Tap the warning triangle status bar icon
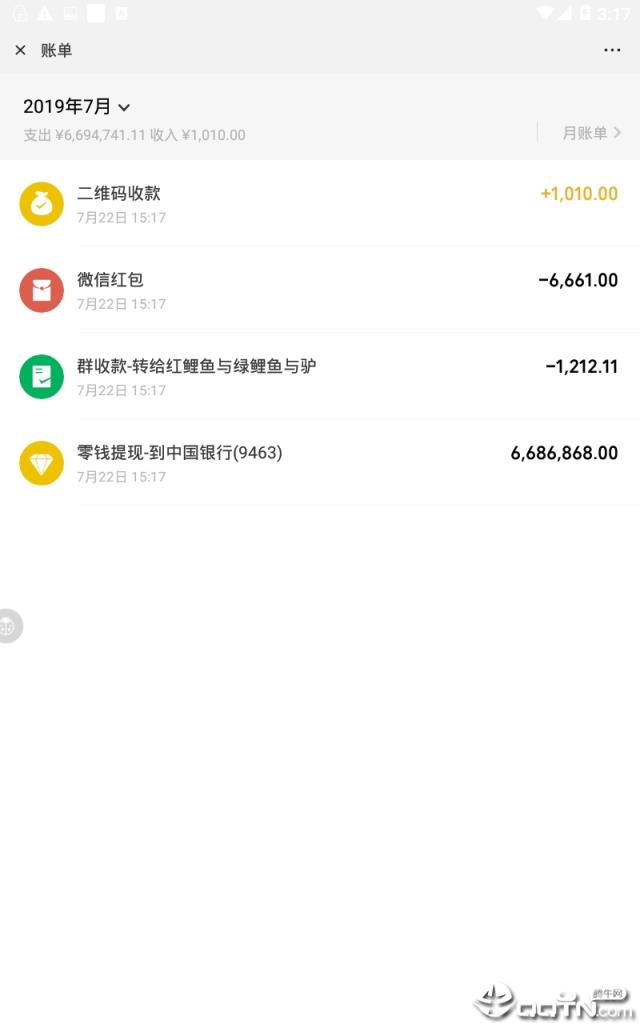This screenshot has height=1024, width=640. click(x=45, y=14)
